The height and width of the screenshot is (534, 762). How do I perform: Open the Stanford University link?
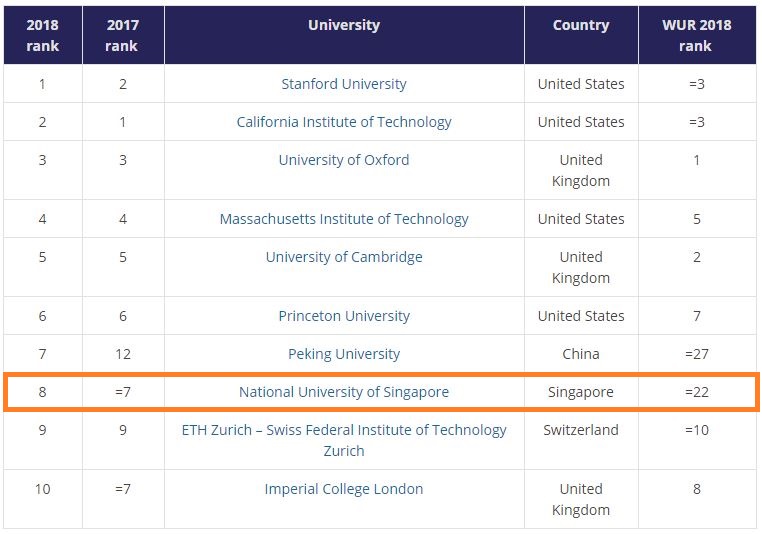pos(344,84)
